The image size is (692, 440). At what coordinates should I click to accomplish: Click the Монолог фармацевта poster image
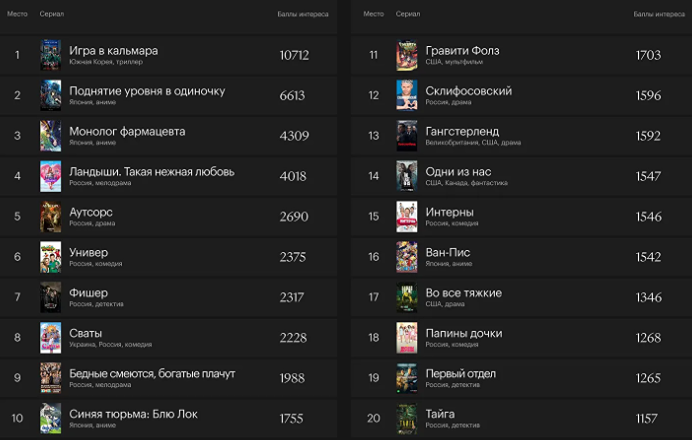[51, 135]
